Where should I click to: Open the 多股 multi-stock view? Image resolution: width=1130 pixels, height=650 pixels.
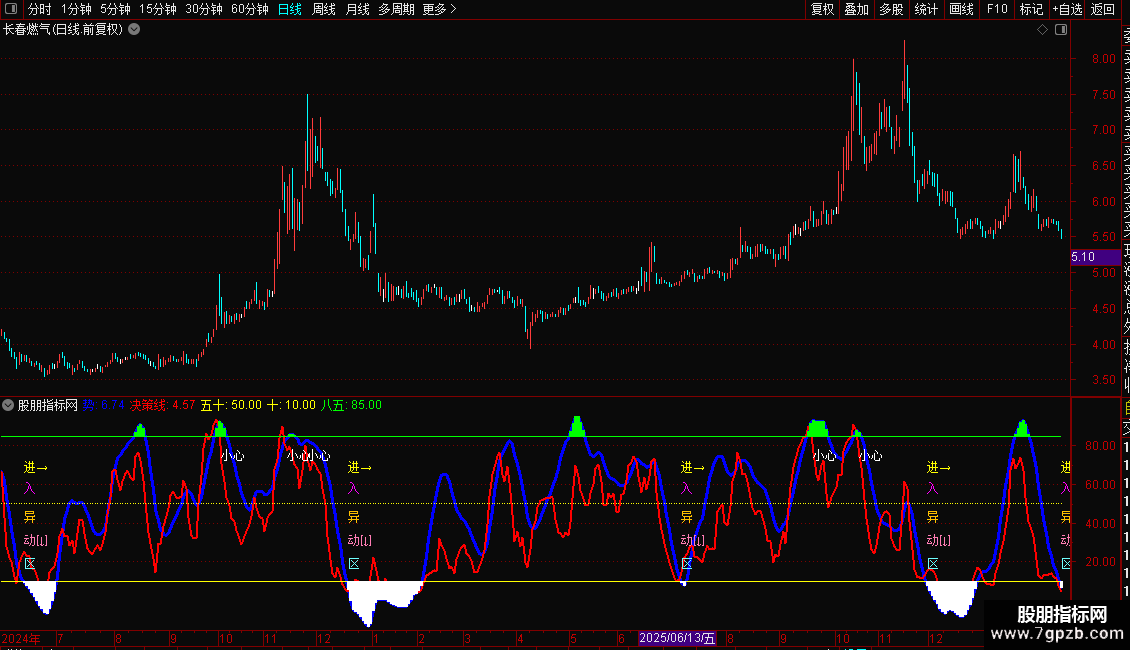pyautogui.click(x=891, y=9)
